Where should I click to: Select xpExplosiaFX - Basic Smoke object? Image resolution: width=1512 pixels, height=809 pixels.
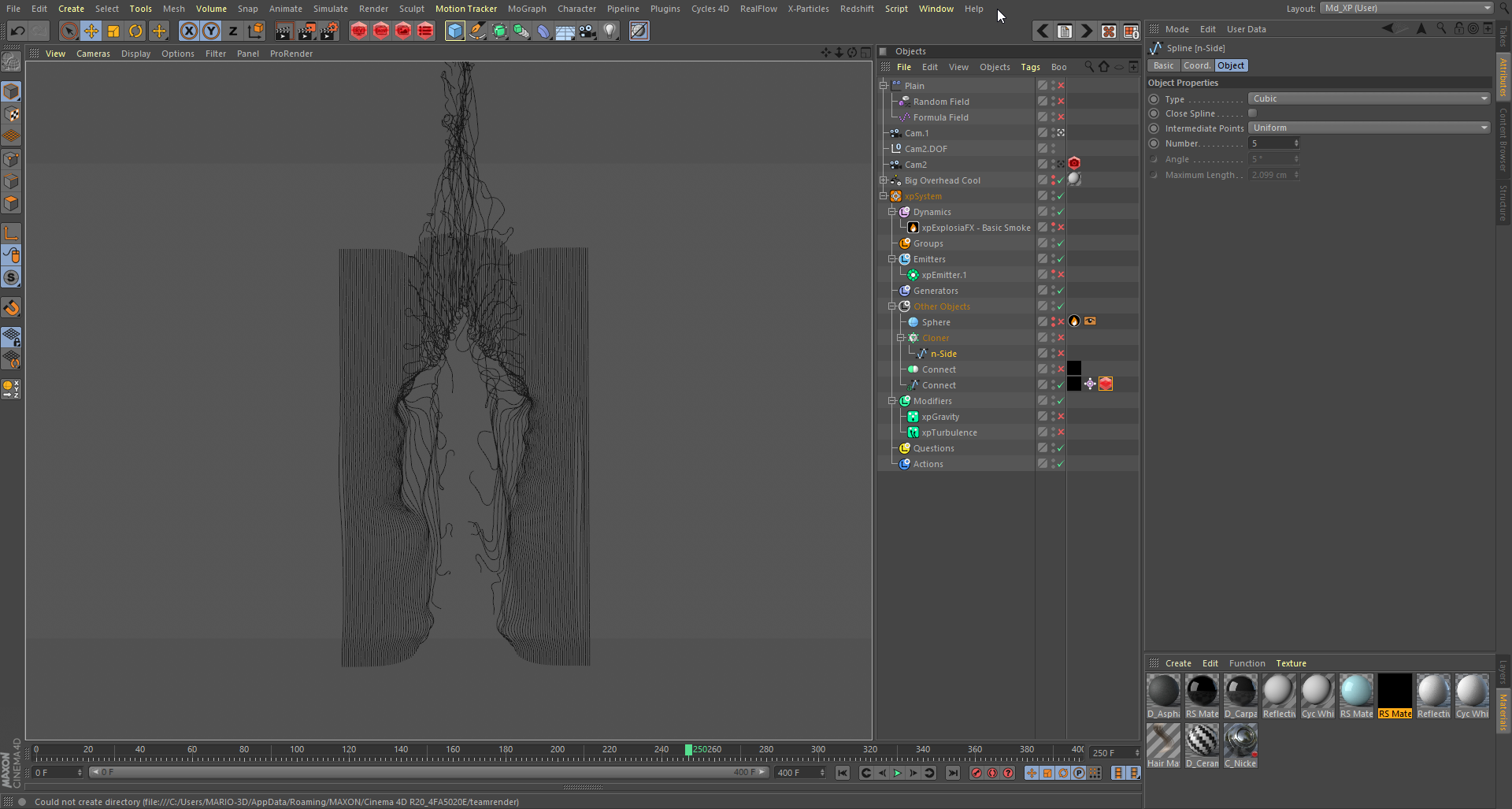976,228
